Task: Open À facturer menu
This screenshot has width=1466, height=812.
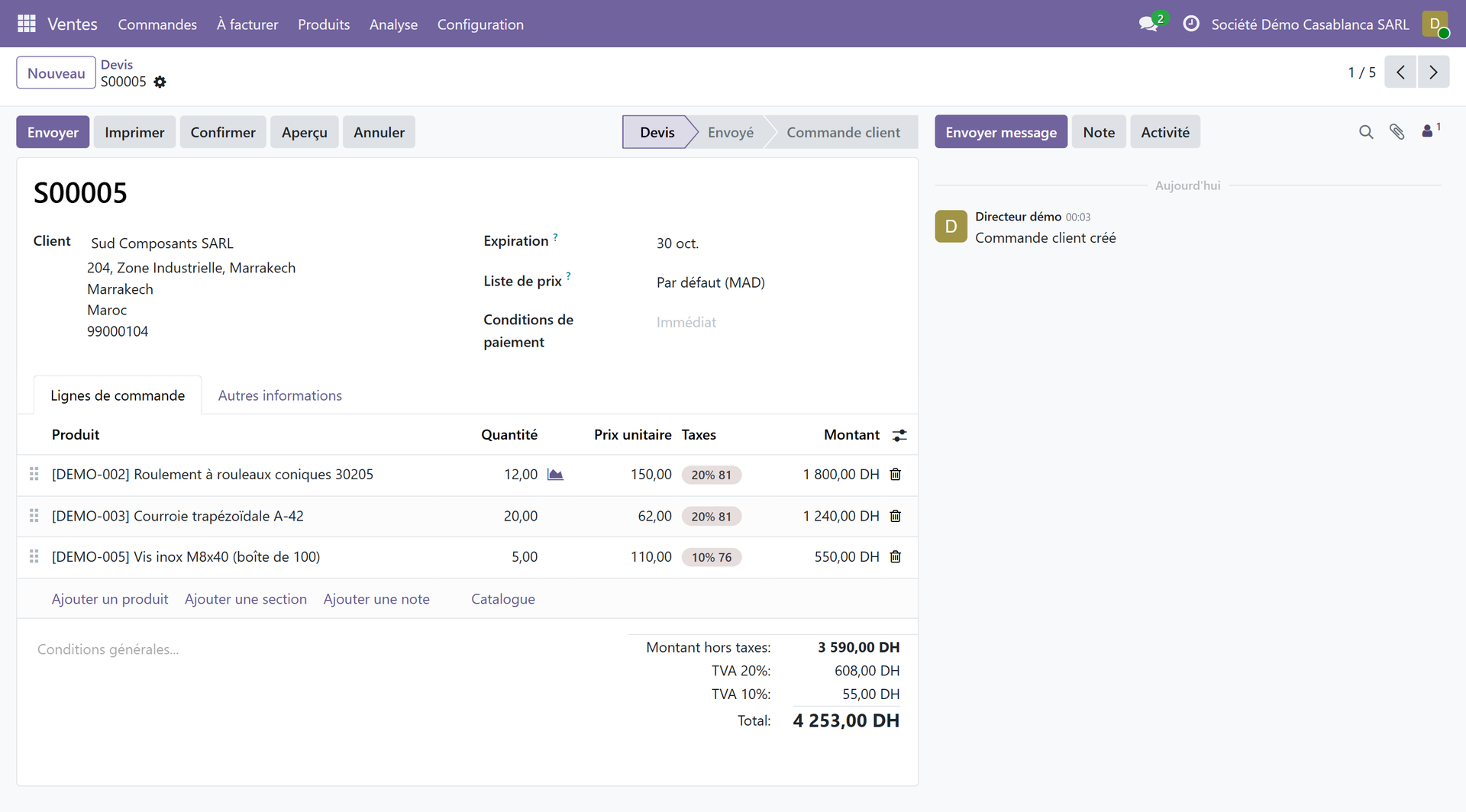Action: (x=247, y=24)
